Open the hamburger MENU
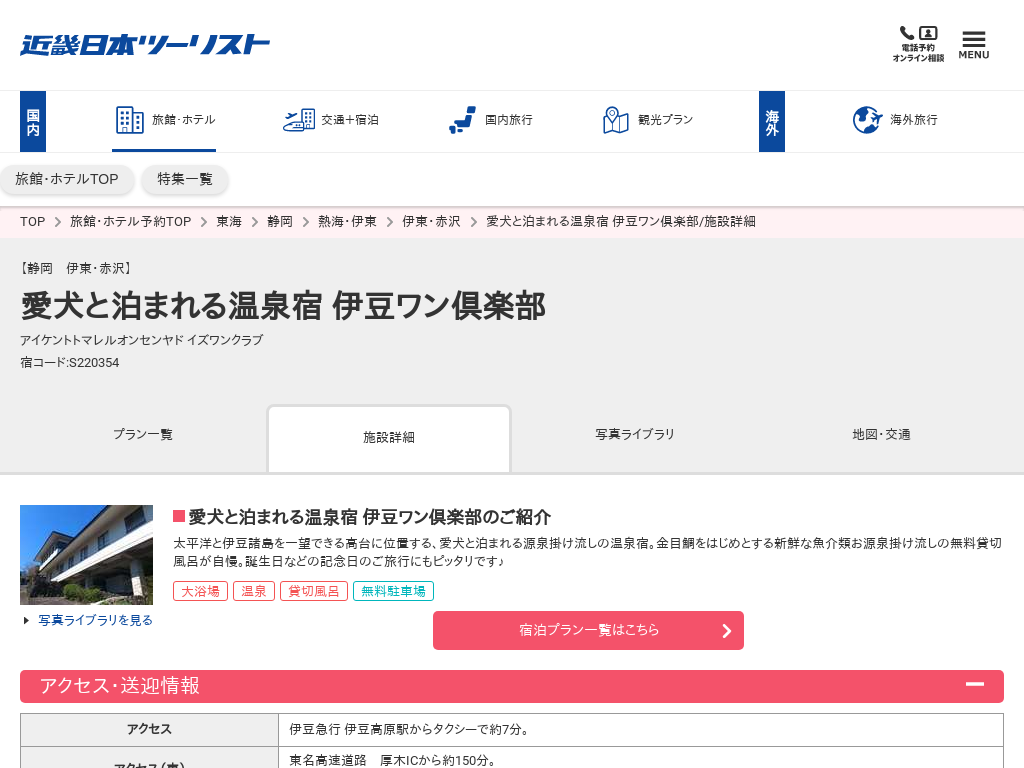The width and height of the screenshot is (1024, 768). pos(974,45)
